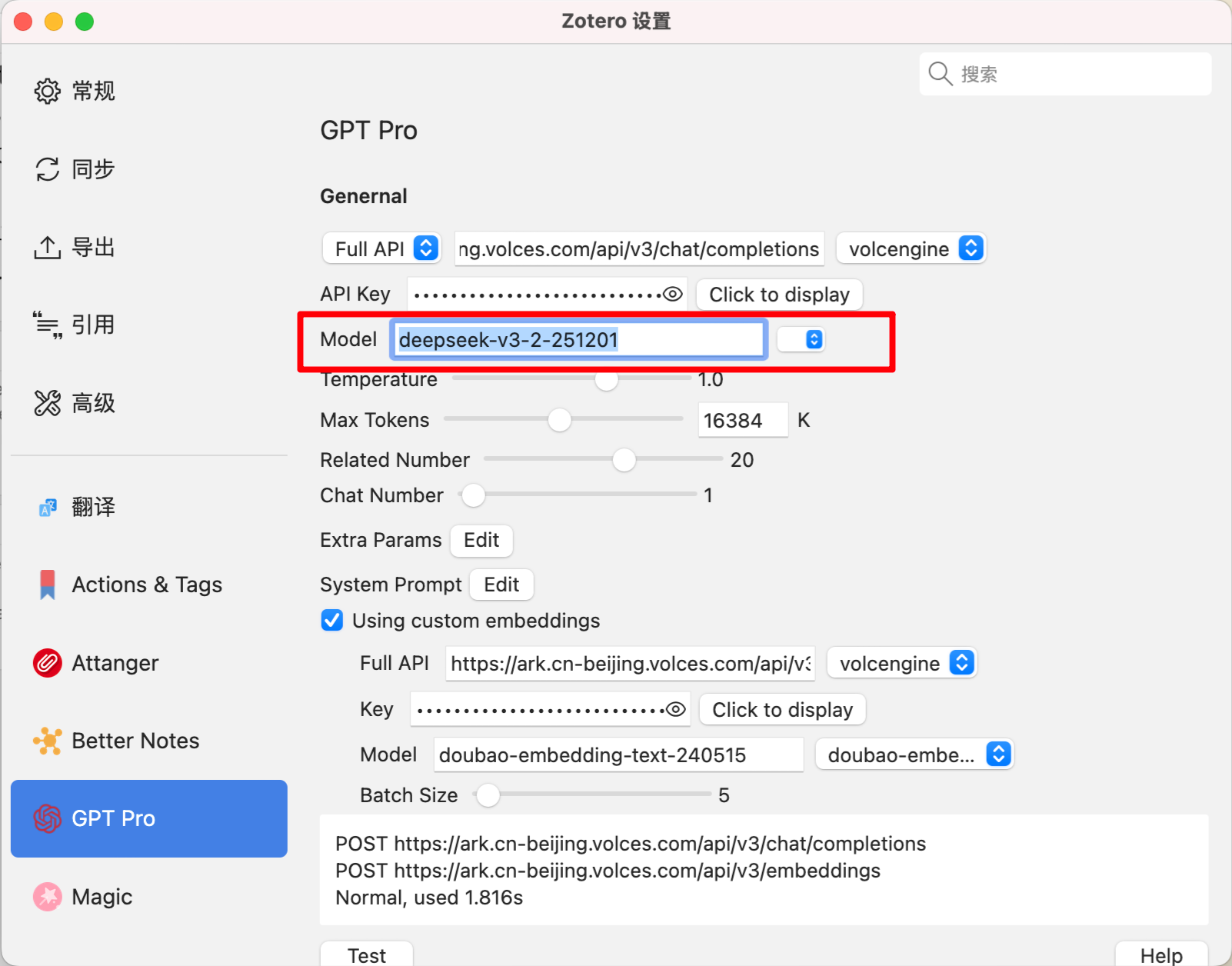Click the General (常规) gear icon
Image resolution: width=1232 pixels, height=966 pixels.
pos(47,91)
